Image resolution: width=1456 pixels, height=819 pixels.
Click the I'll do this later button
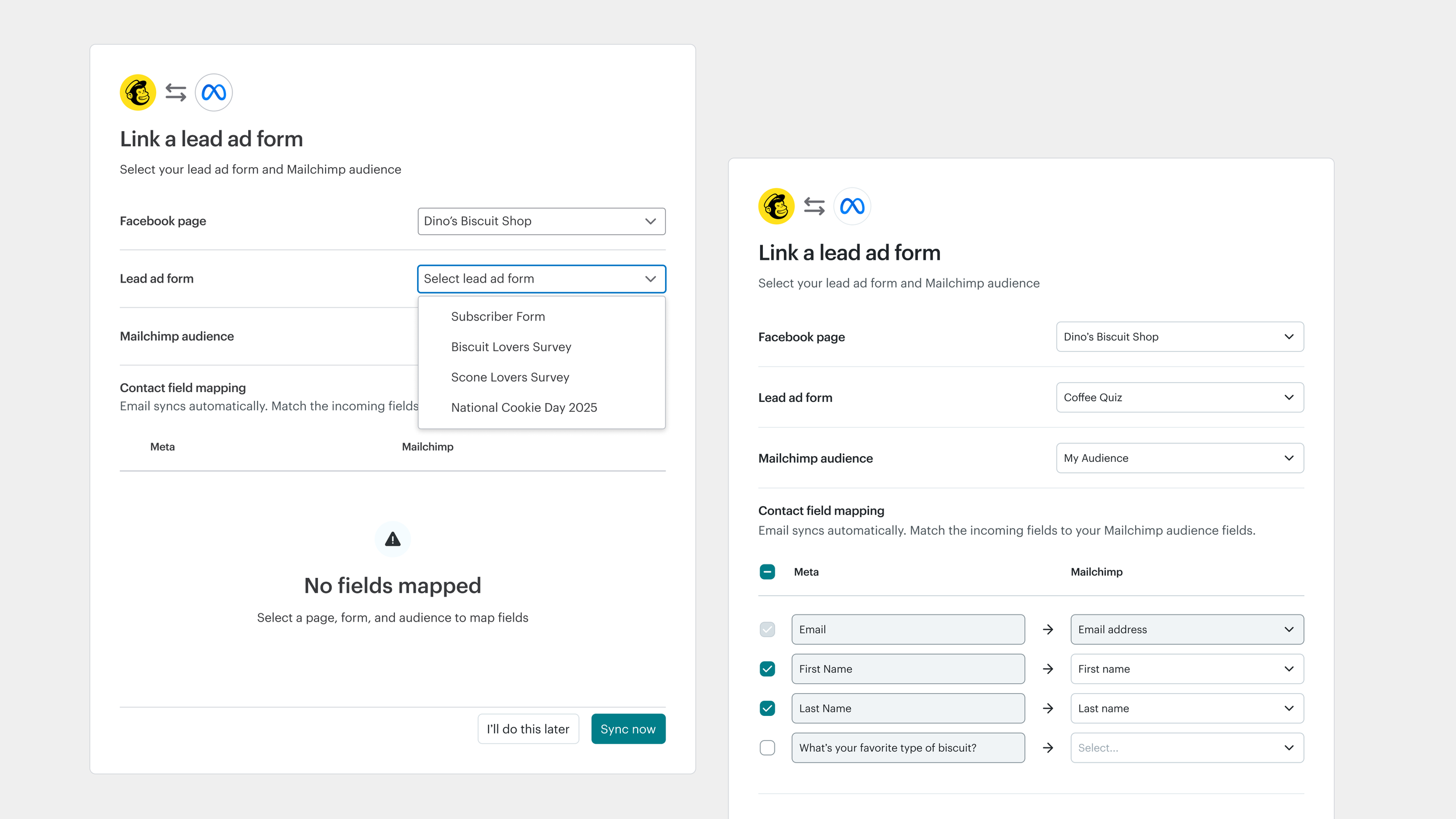pos(528,729)
